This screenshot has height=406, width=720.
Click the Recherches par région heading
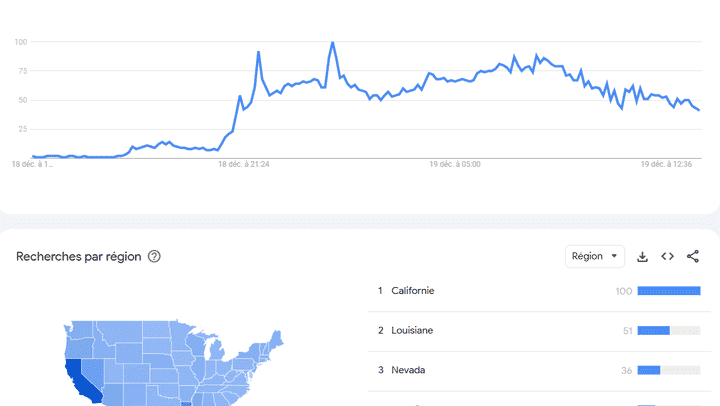pyautogui.click(x=78, y=257)
